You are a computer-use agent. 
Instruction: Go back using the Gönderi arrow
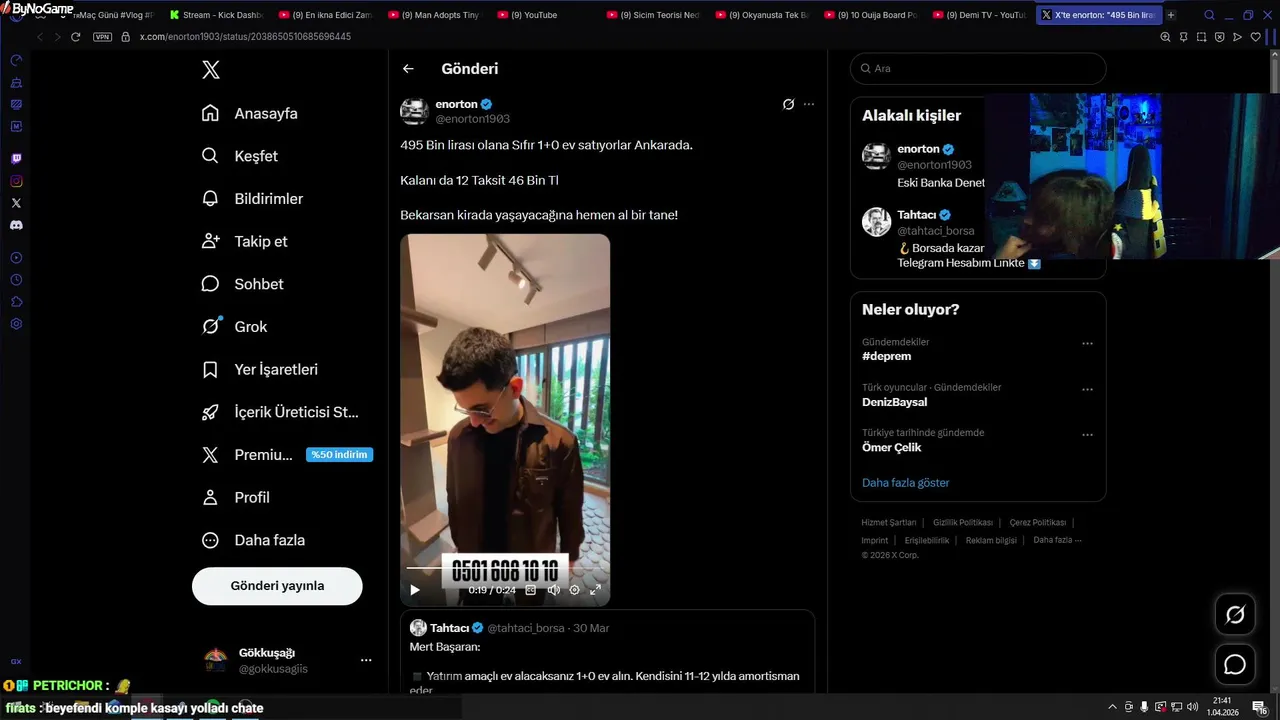[x=408, y=69]
